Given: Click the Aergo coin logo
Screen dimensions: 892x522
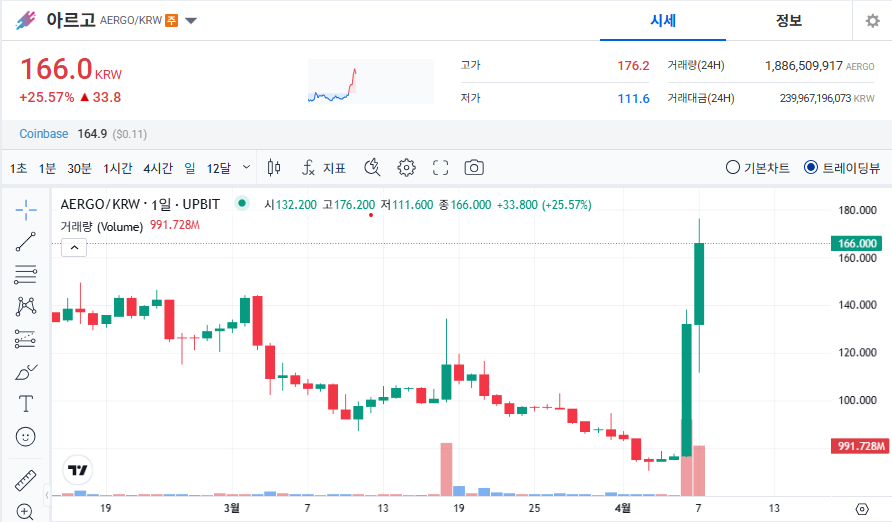Looking at the screenshot, I should [26, 20].
